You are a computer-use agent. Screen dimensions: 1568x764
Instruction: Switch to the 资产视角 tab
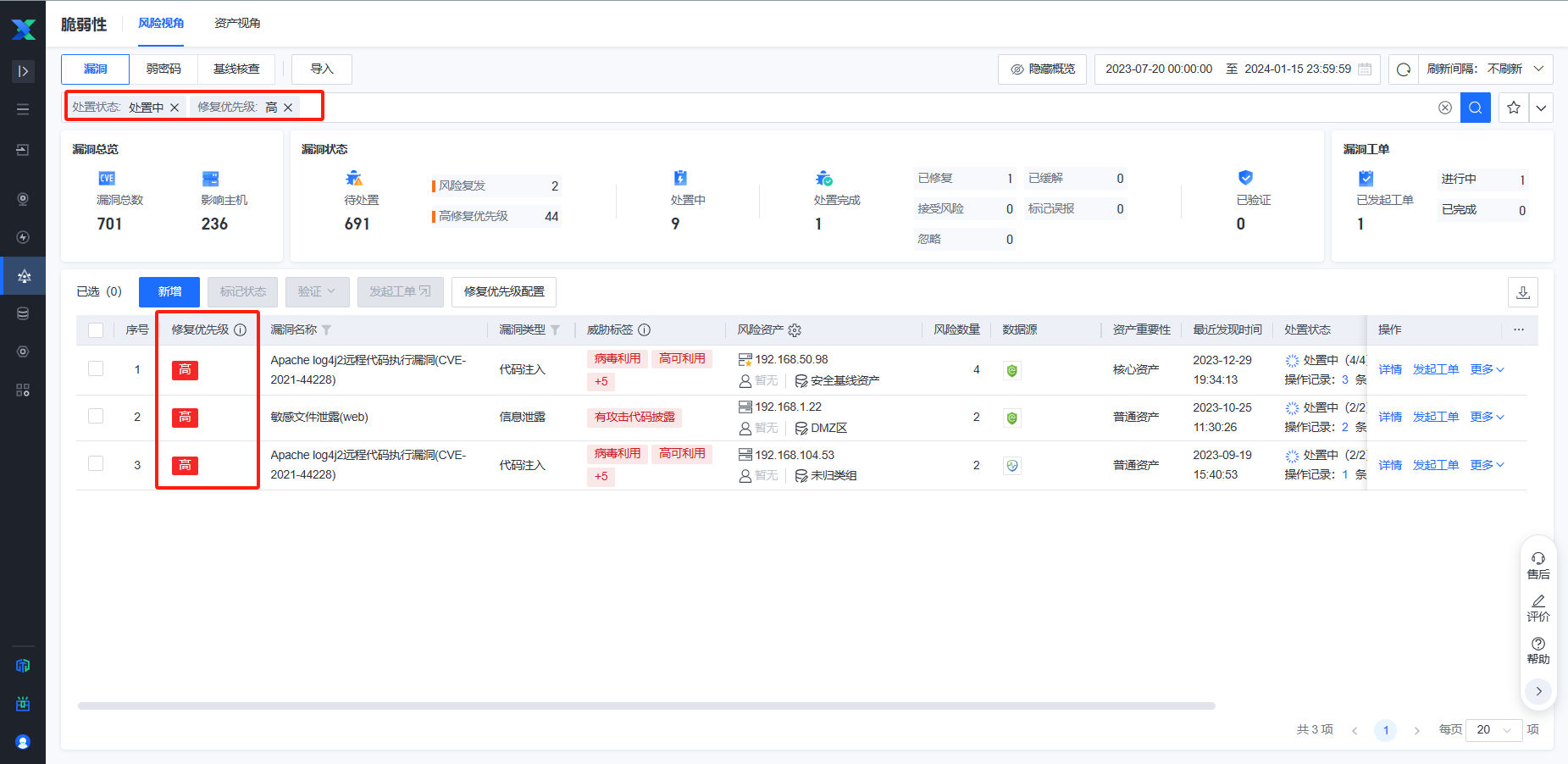pyautogui.click(x=239, y=25)
